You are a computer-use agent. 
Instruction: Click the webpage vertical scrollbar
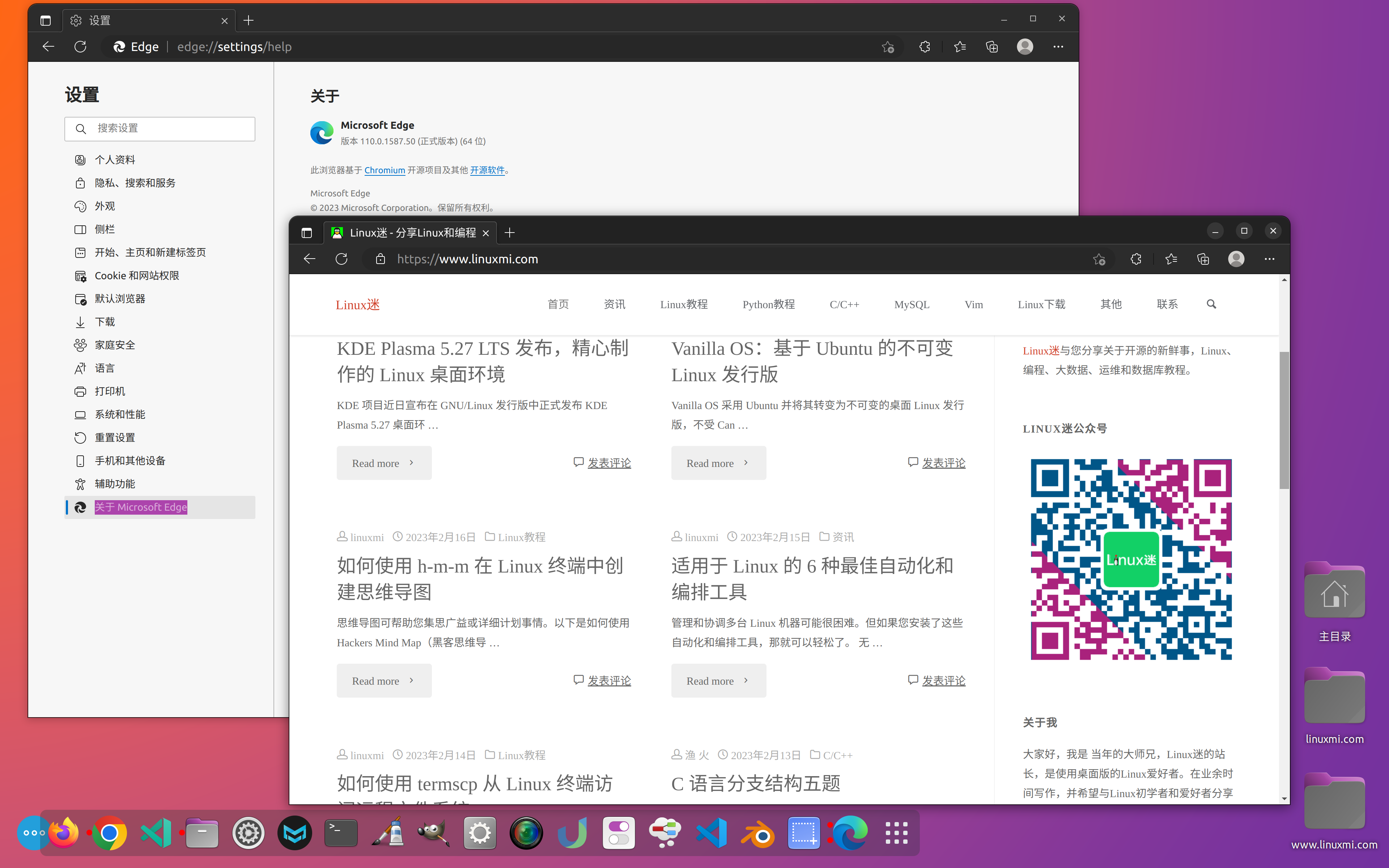[1284, 421]
